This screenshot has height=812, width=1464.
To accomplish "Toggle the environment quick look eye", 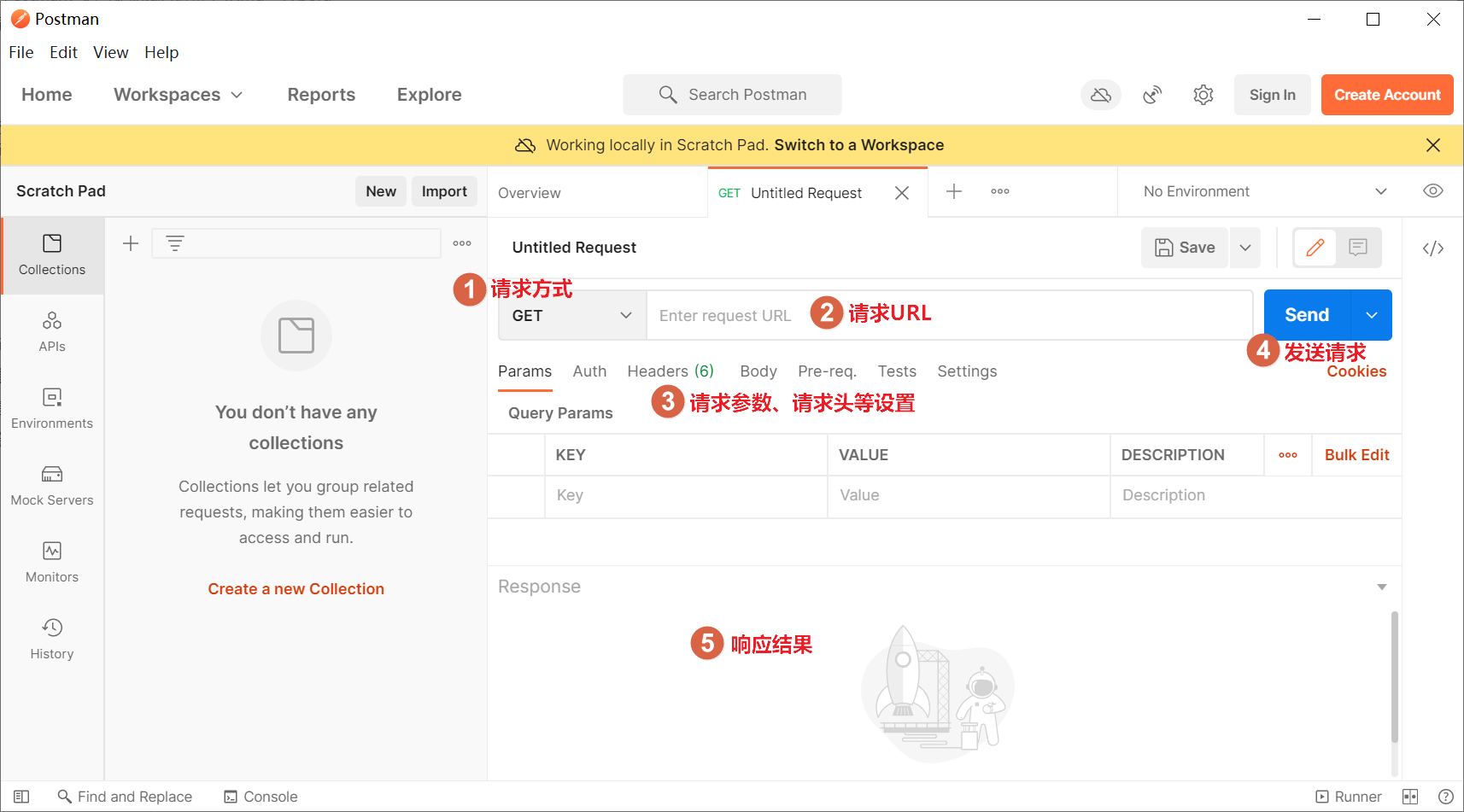I will [x=1432, y=191].
